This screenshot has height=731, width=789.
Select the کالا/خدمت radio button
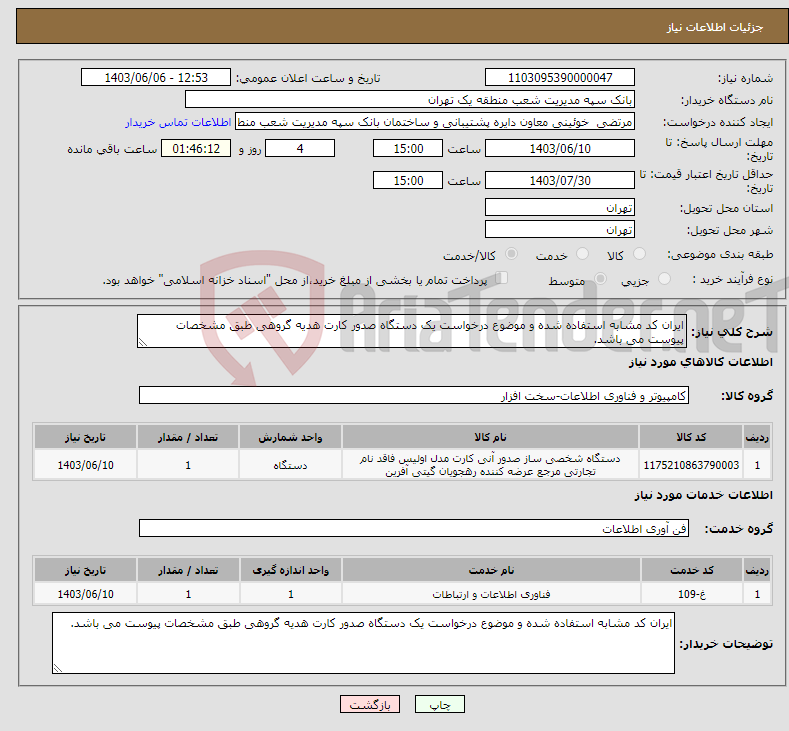[511, 254]
